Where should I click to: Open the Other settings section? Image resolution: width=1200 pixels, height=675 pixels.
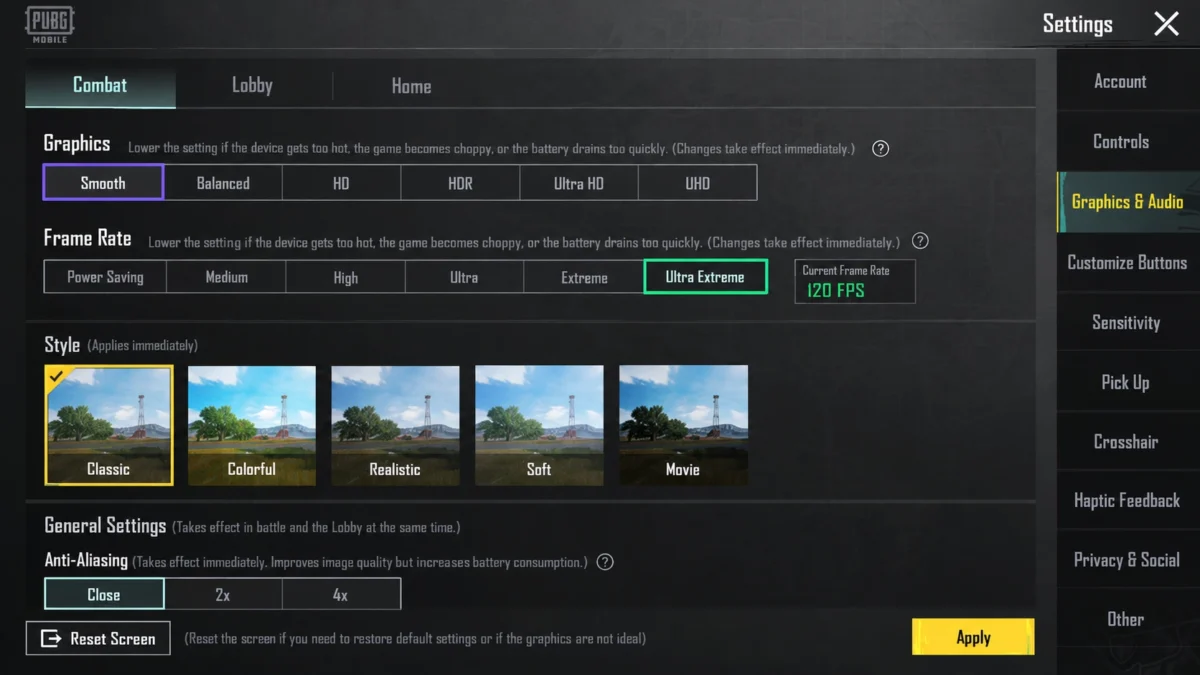(x=1128, y=619)
